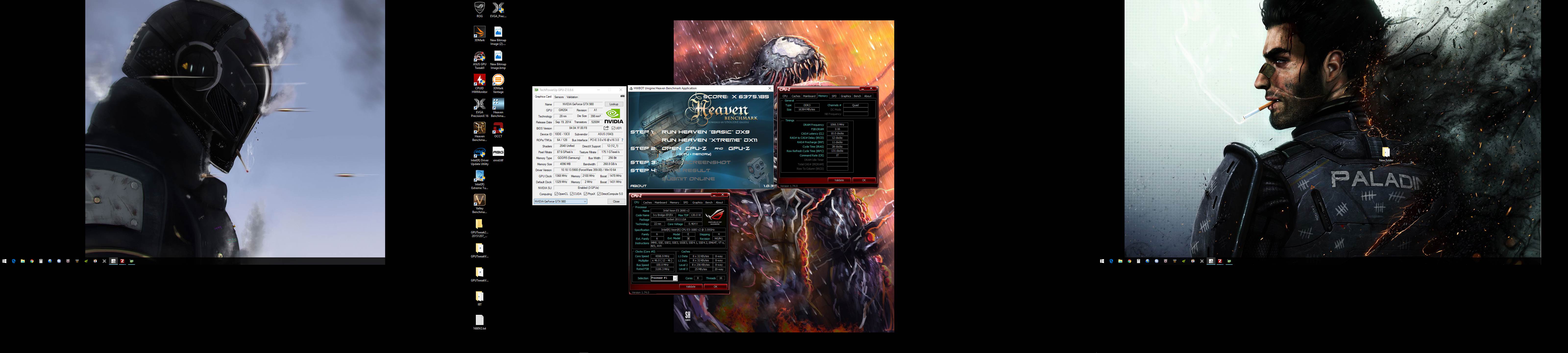Click CPU name field Intel Xeon E5 2690 v2
The image size is (1568, 353).
676,211
